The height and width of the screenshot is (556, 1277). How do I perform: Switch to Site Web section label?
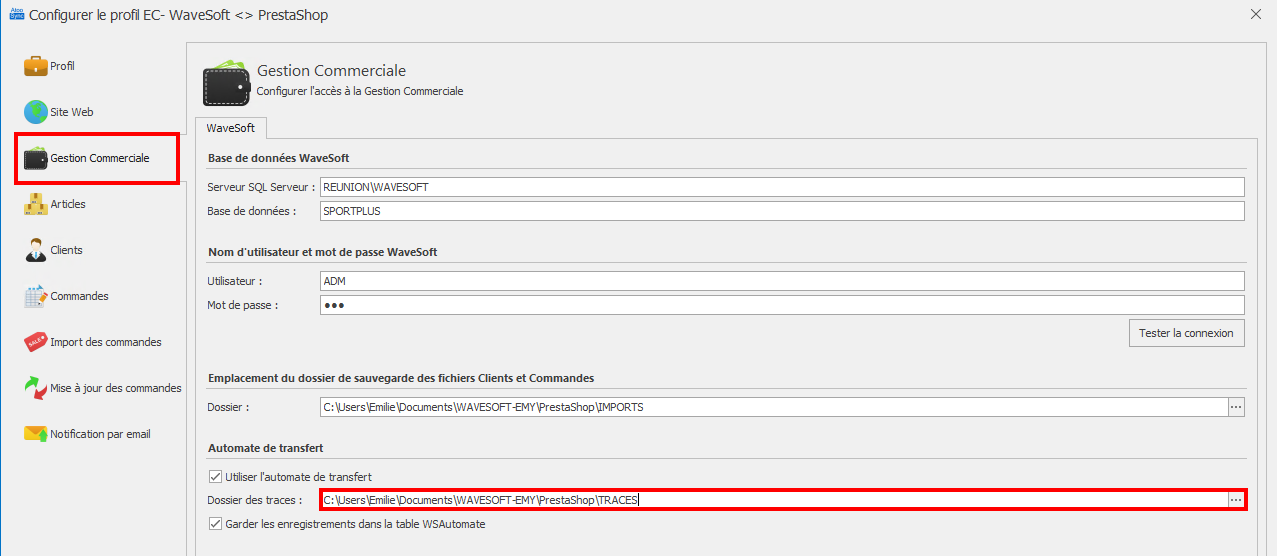pos(72,112)
